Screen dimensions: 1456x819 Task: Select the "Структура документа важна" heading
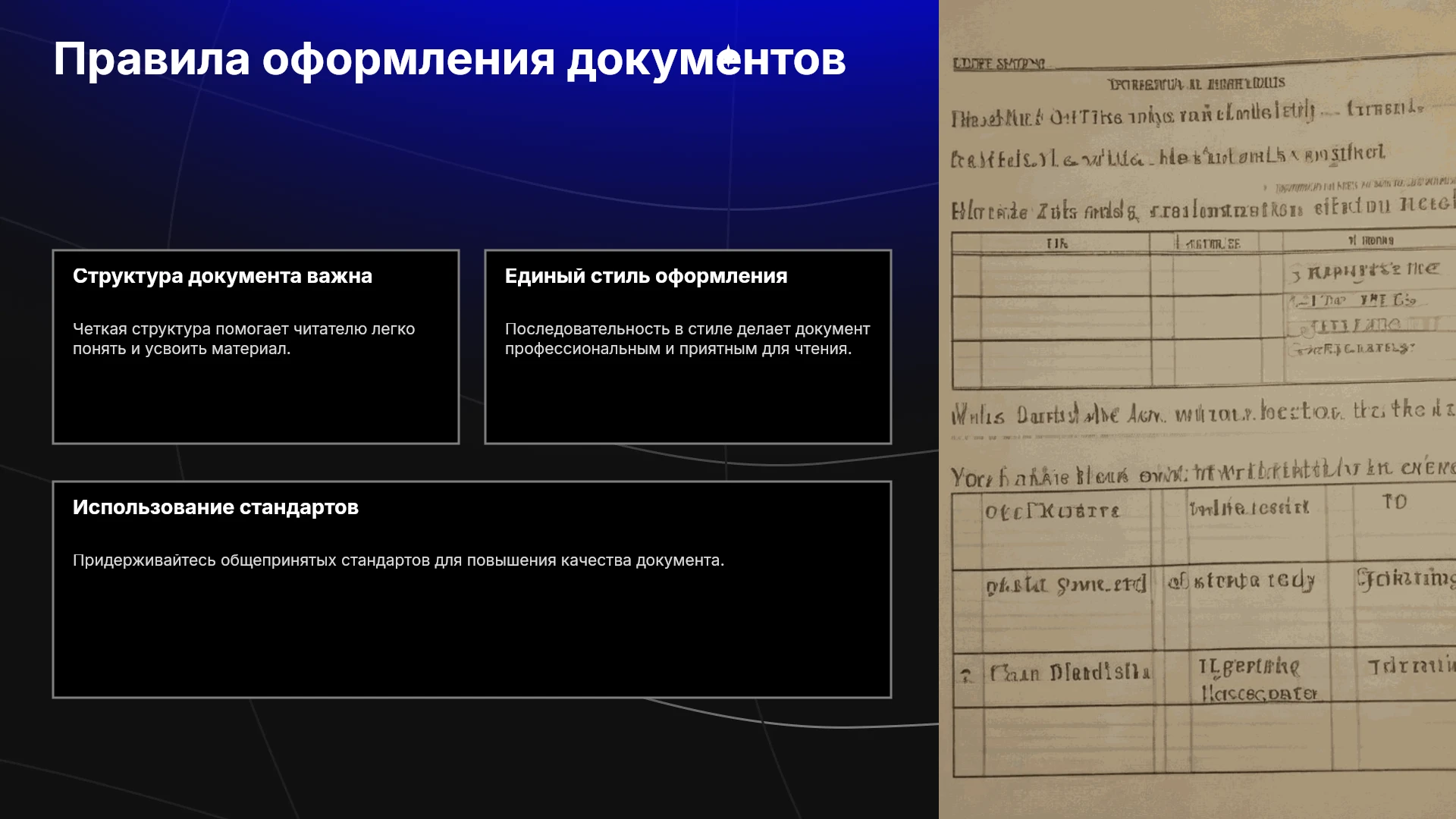click(222, 276)
